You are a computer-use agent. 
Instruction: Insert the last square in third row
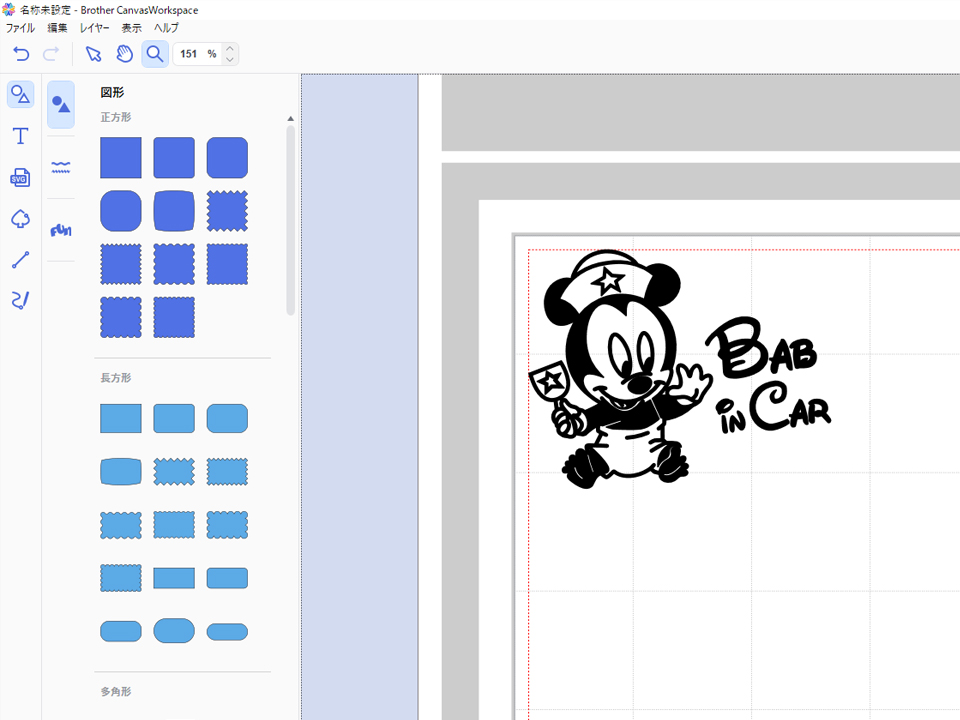point(227,264)
